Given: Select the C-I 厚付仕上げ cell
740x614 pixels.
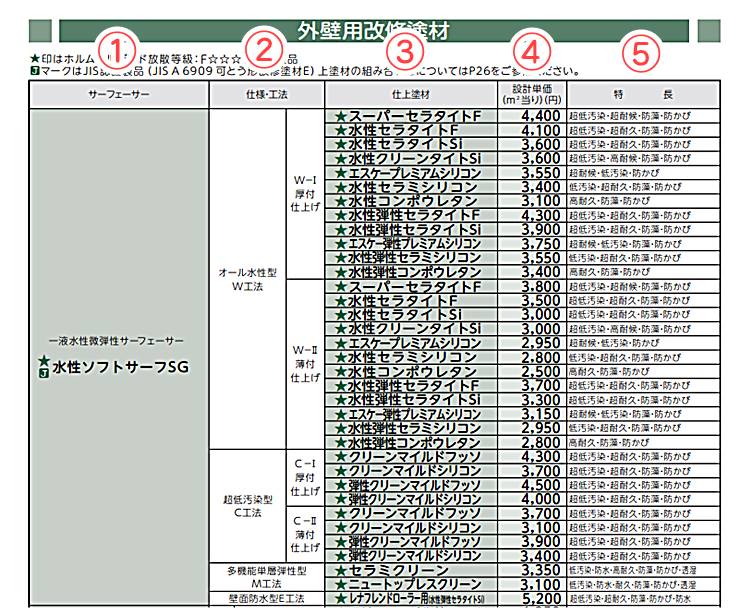Looking at the screenshot, I should pyautogui.click(x=305, y=478).
